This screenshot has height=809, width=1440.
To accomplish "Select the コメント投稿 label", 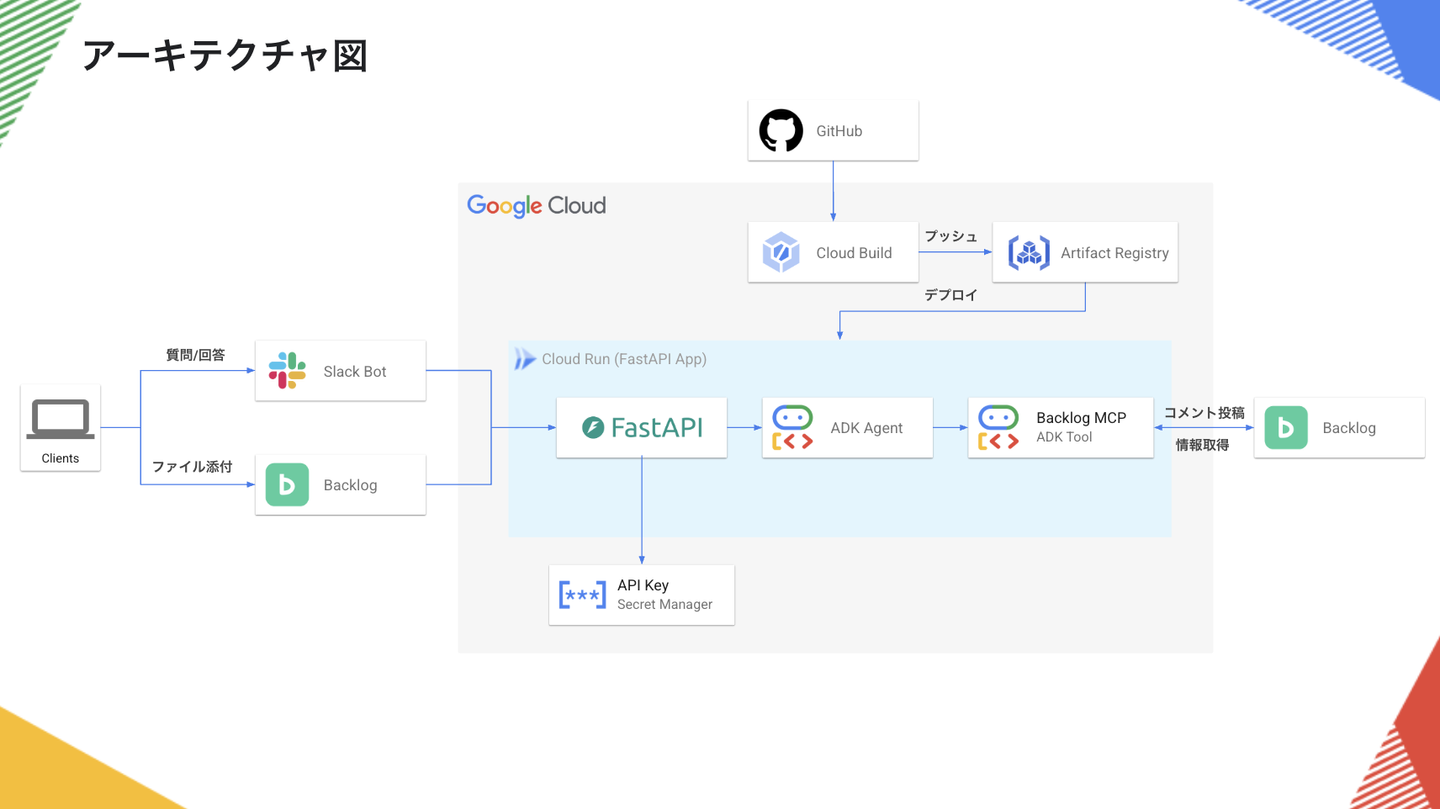I will tap(1204, 413).
